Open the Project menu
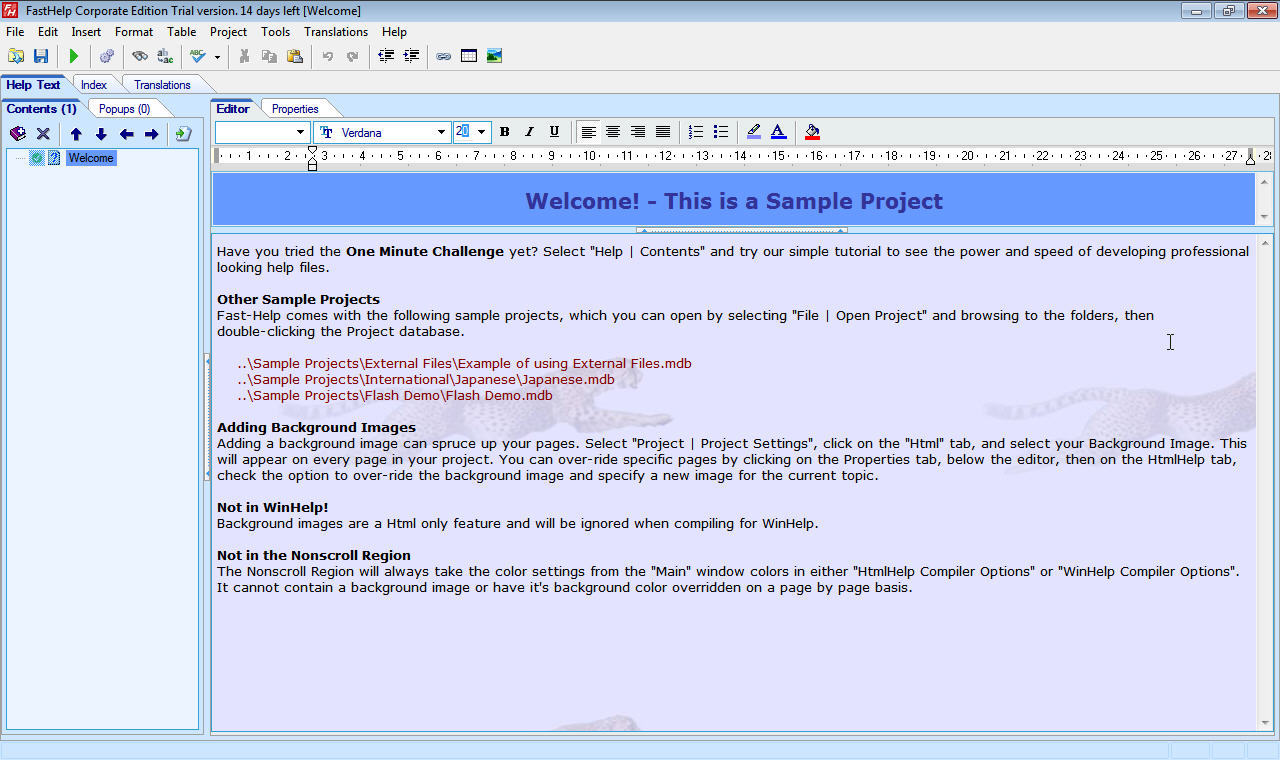This screenshot has height=760, width=1280. [228, 32]
